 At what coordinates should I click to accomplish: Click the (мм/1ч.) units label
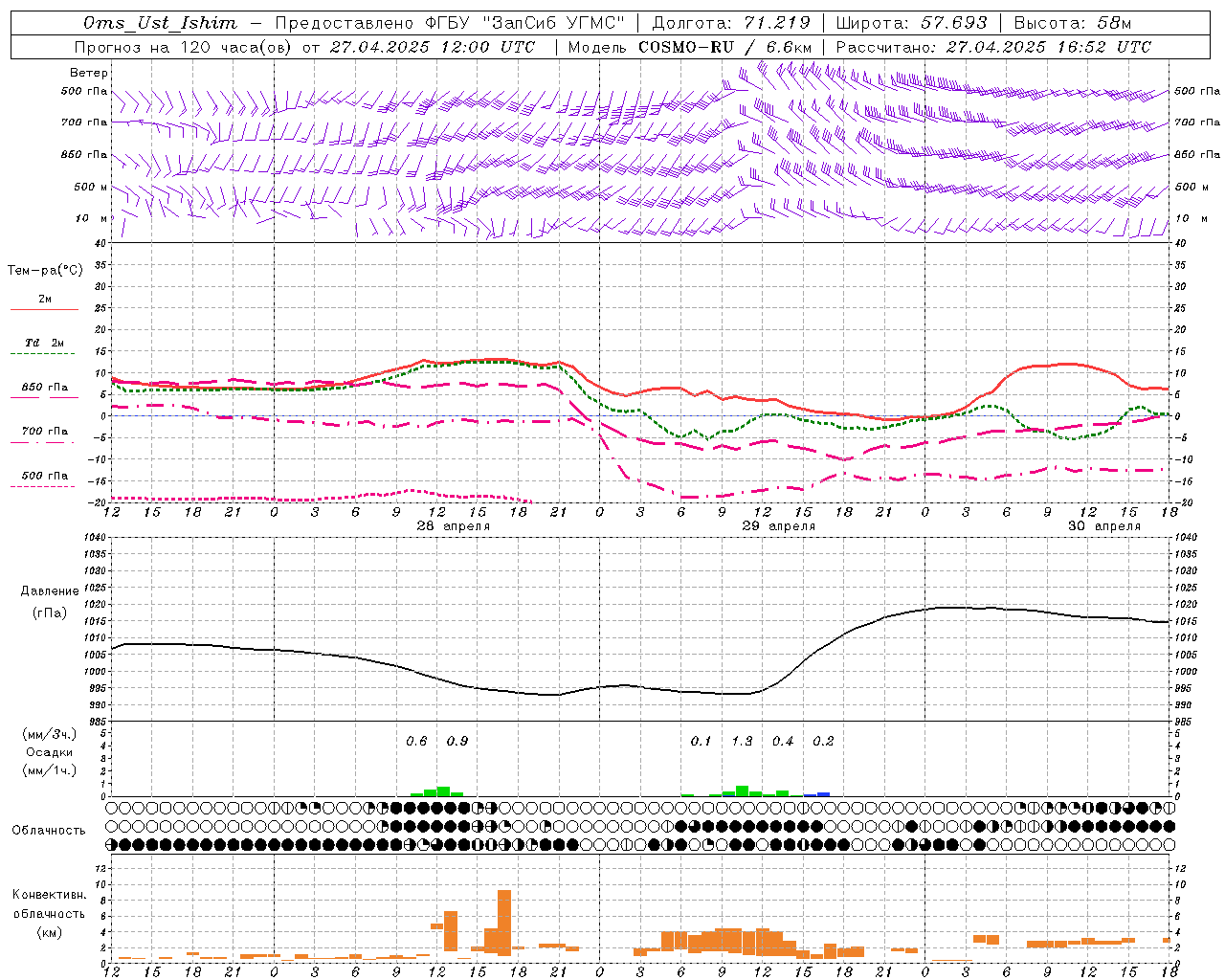click(49, 770)
